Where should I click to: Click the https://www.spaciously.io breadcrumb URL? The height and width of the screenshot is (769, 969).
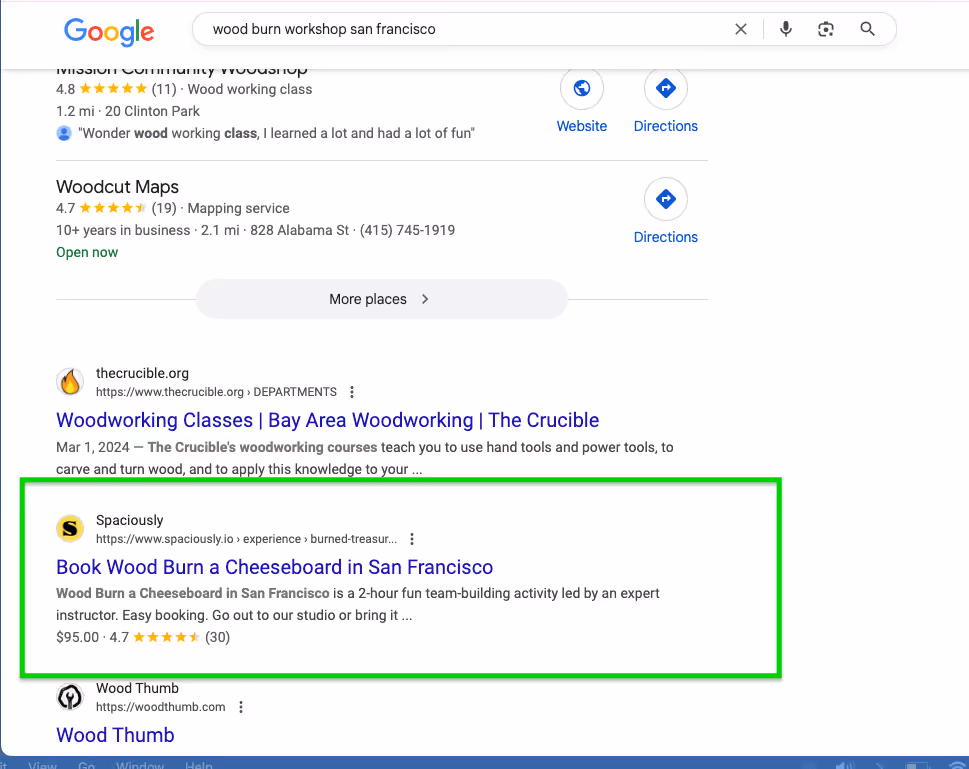tap(247, 539)
